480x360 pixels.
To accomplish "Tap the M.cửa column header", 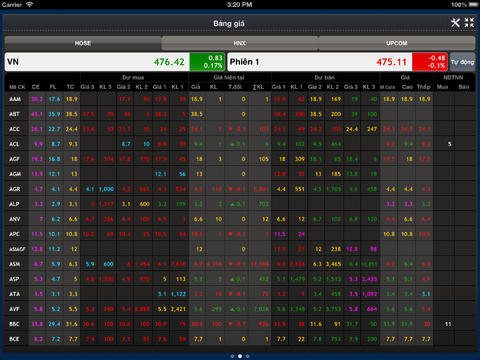I will [x=388, y=87].
